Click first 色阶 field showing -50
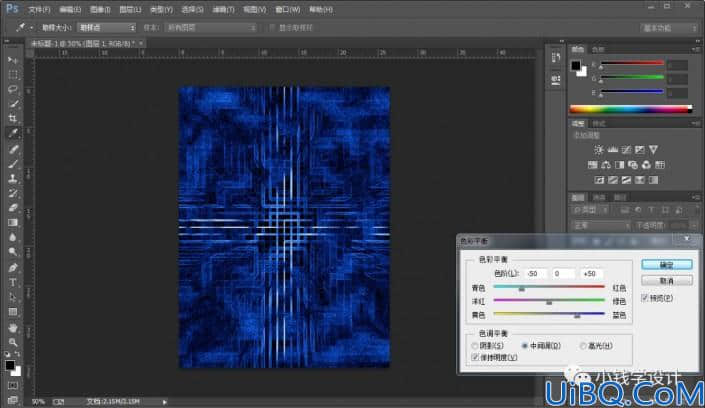705x408 pixels. 536,273
